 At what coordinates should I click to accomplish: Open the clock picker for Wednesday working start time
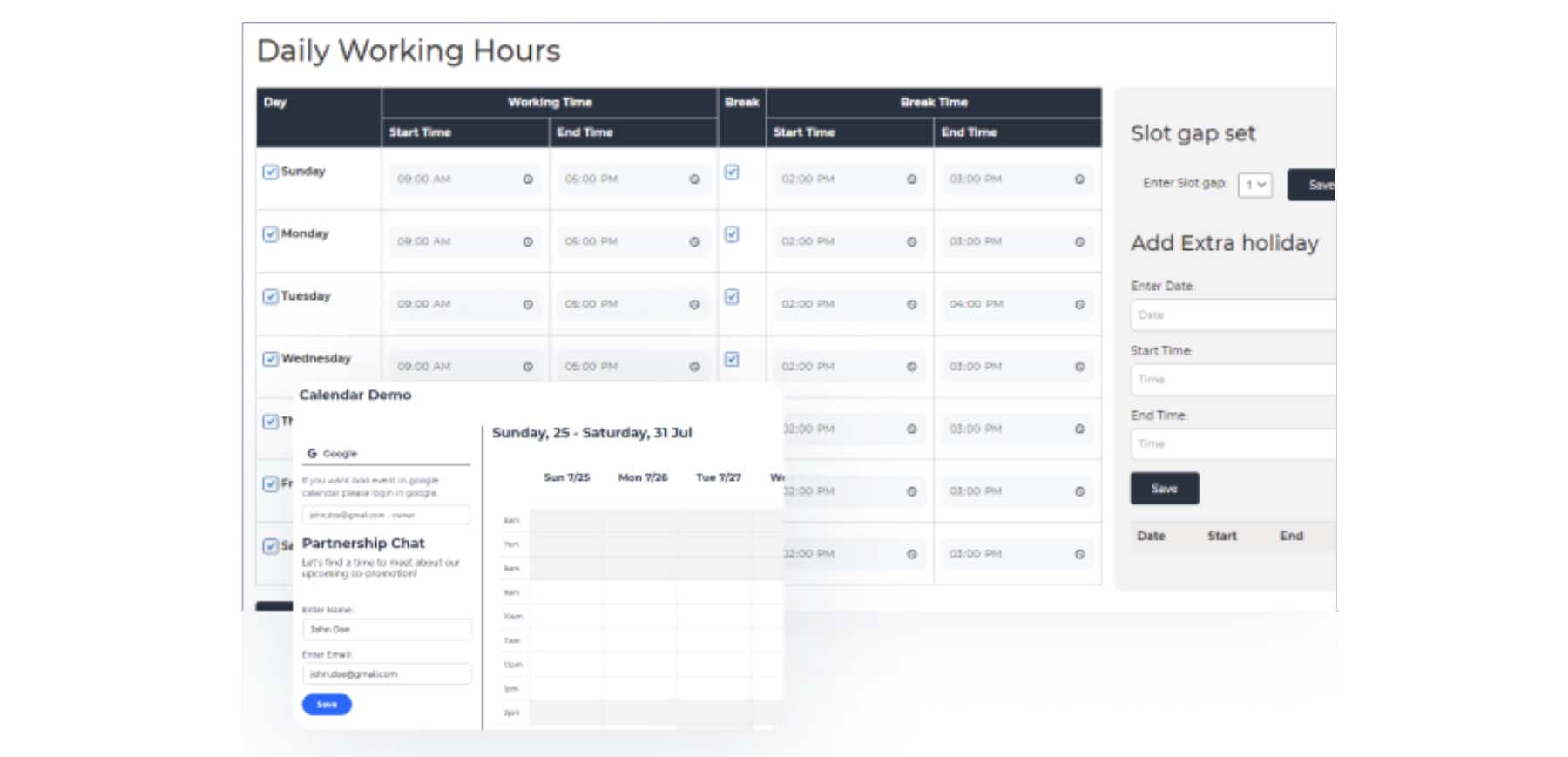coord(528,367)
